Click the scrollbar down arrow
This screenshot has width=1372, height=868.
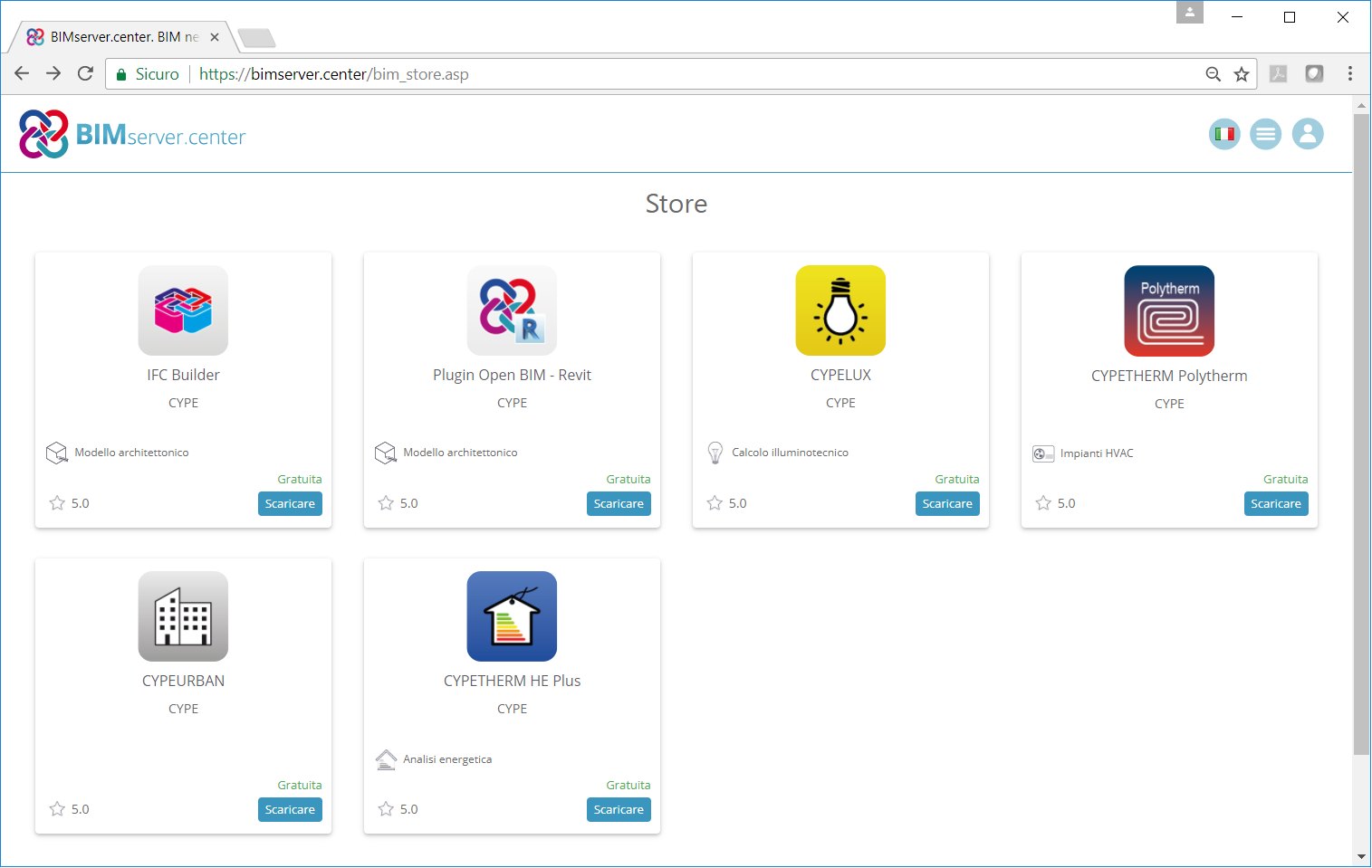point(1361,856)
